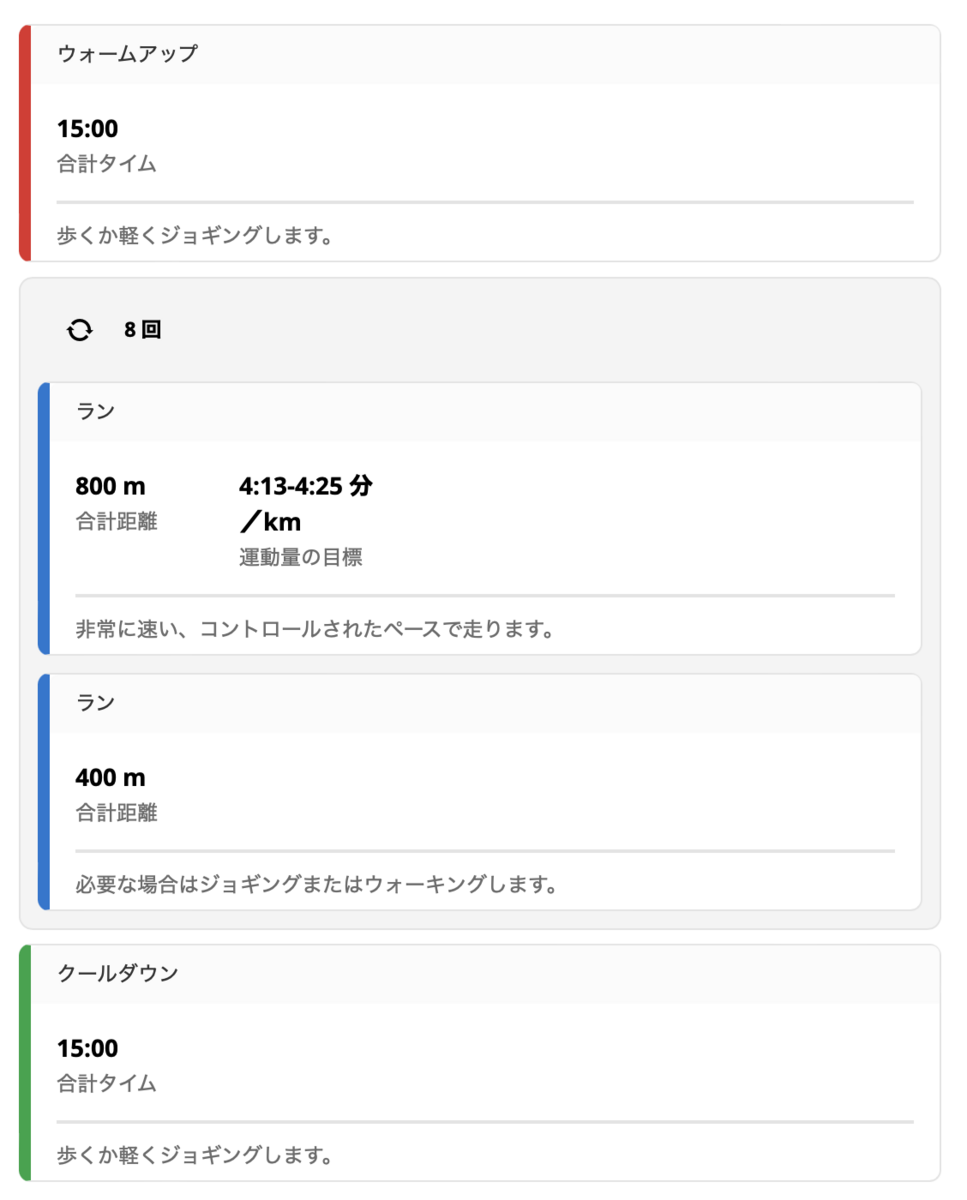Click the 運動量の目標 label
The height and width of the screenshot is (1200, 967).
click(300, 558)
